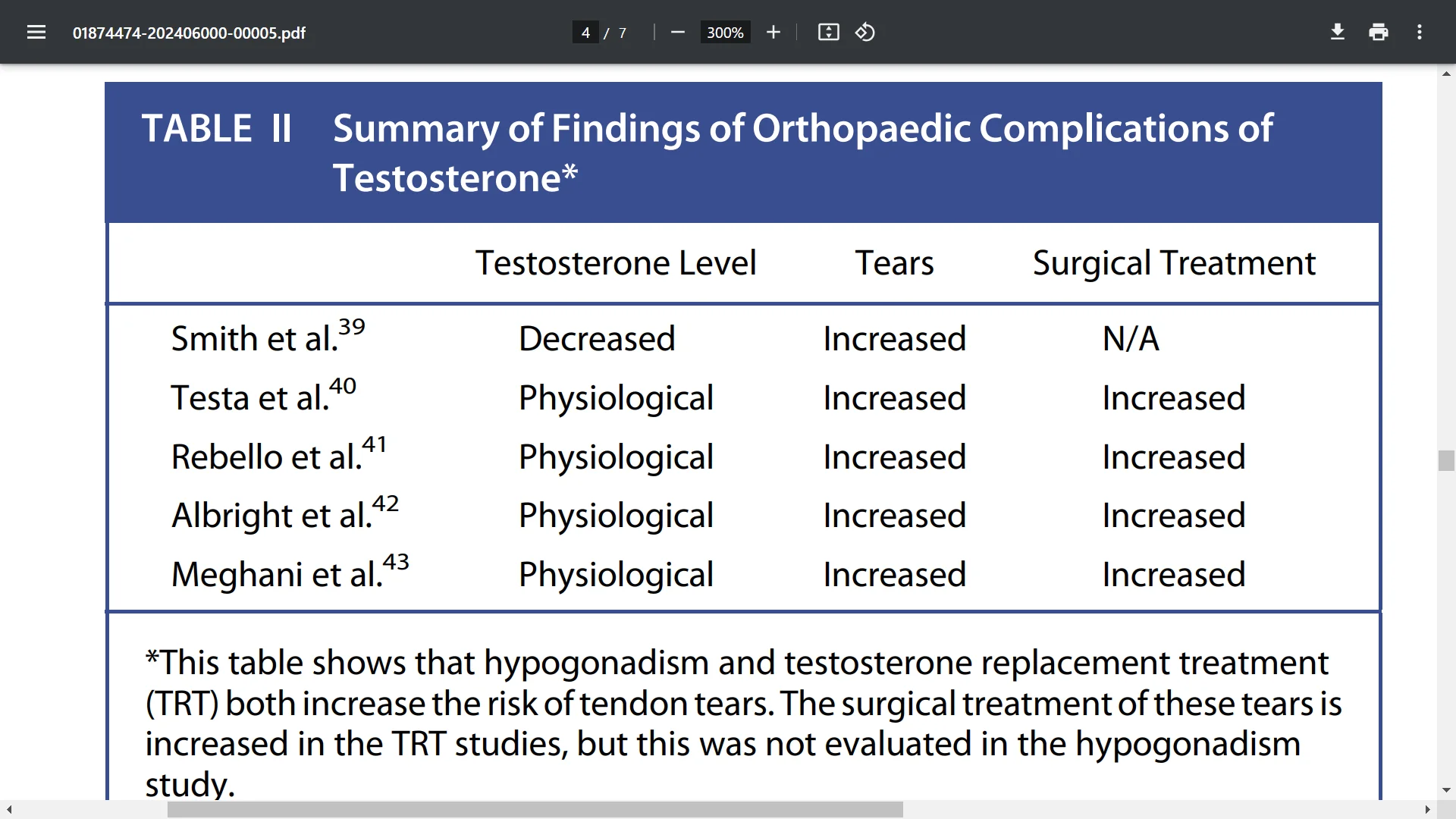Open the sidebar menu hamburger icon

click(x=36, y=33)
